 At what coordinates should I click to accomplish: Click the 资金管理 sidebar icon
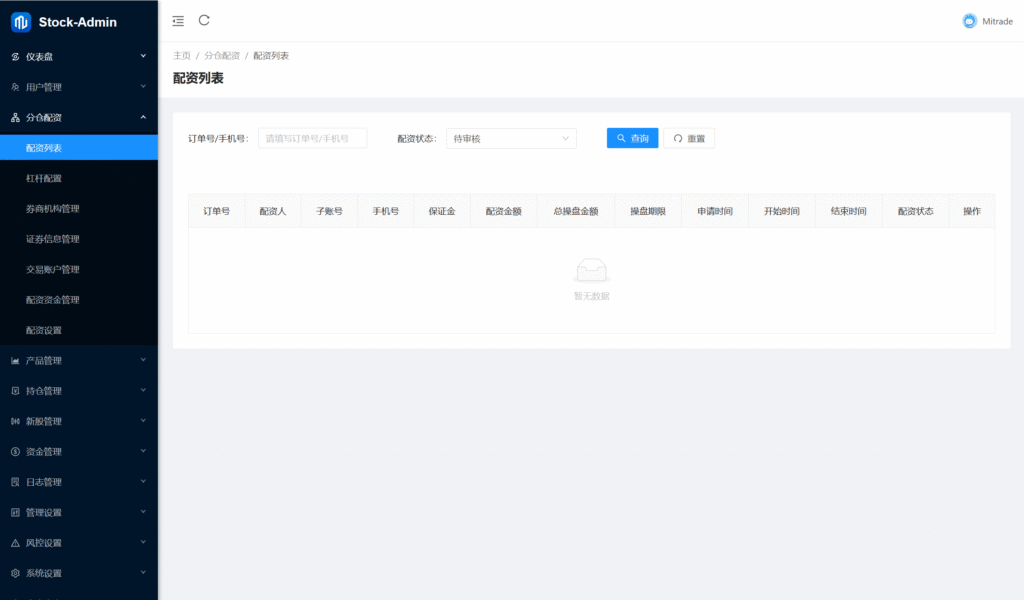click(x=15, y=452)
